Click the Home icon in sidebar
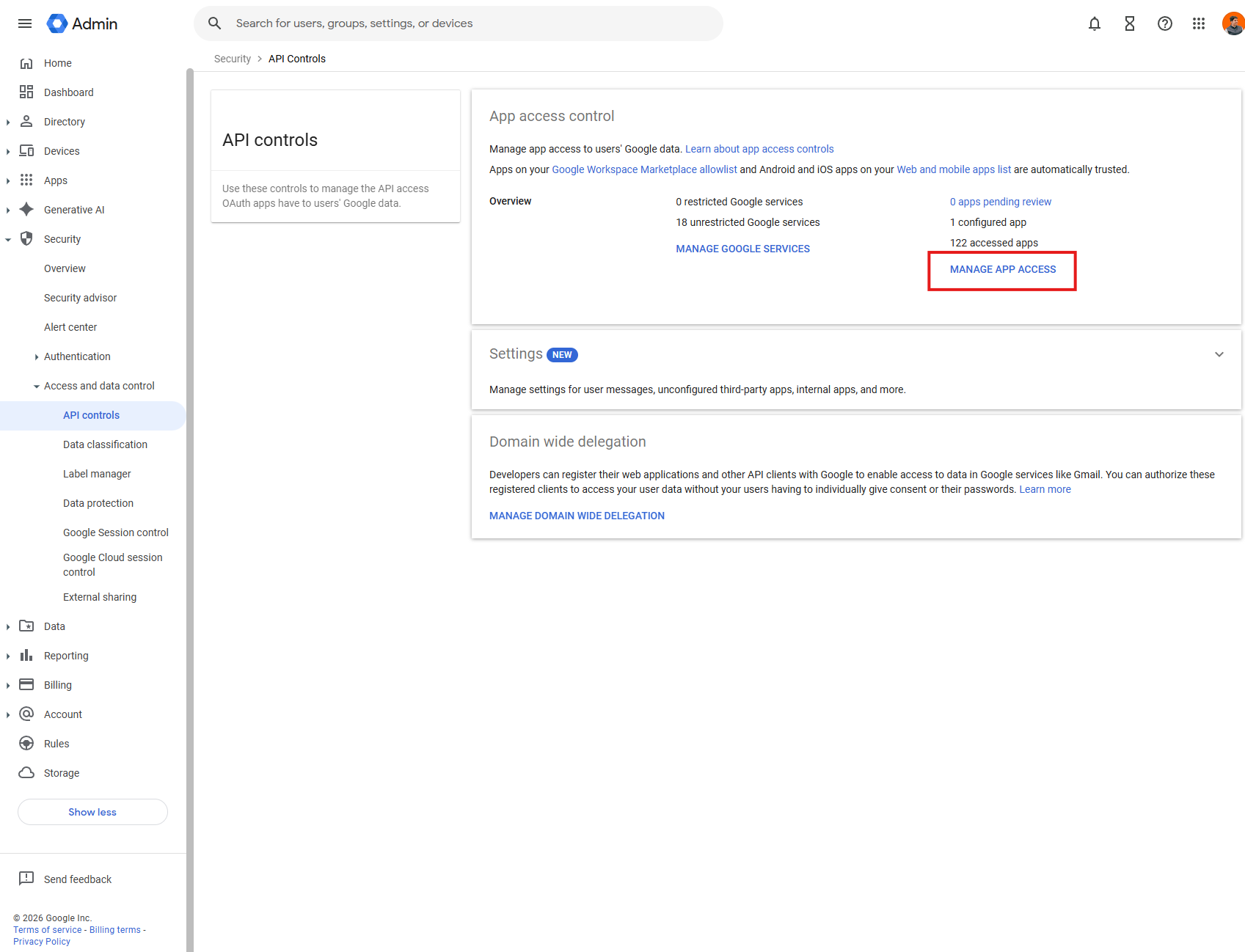 (26, 63)
